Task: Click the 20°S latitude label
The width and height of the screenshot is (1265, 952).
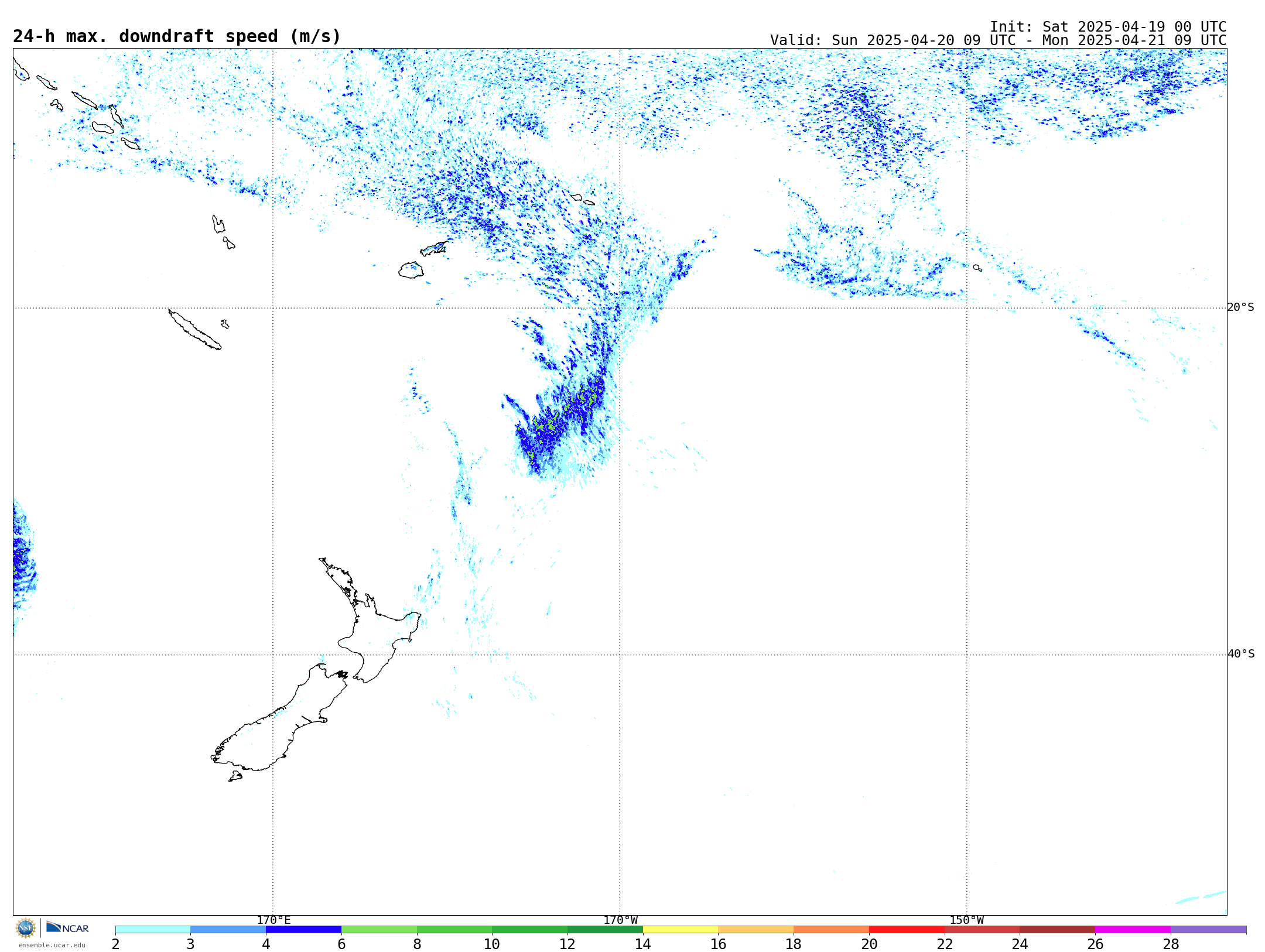Action: coord(1241,307)
